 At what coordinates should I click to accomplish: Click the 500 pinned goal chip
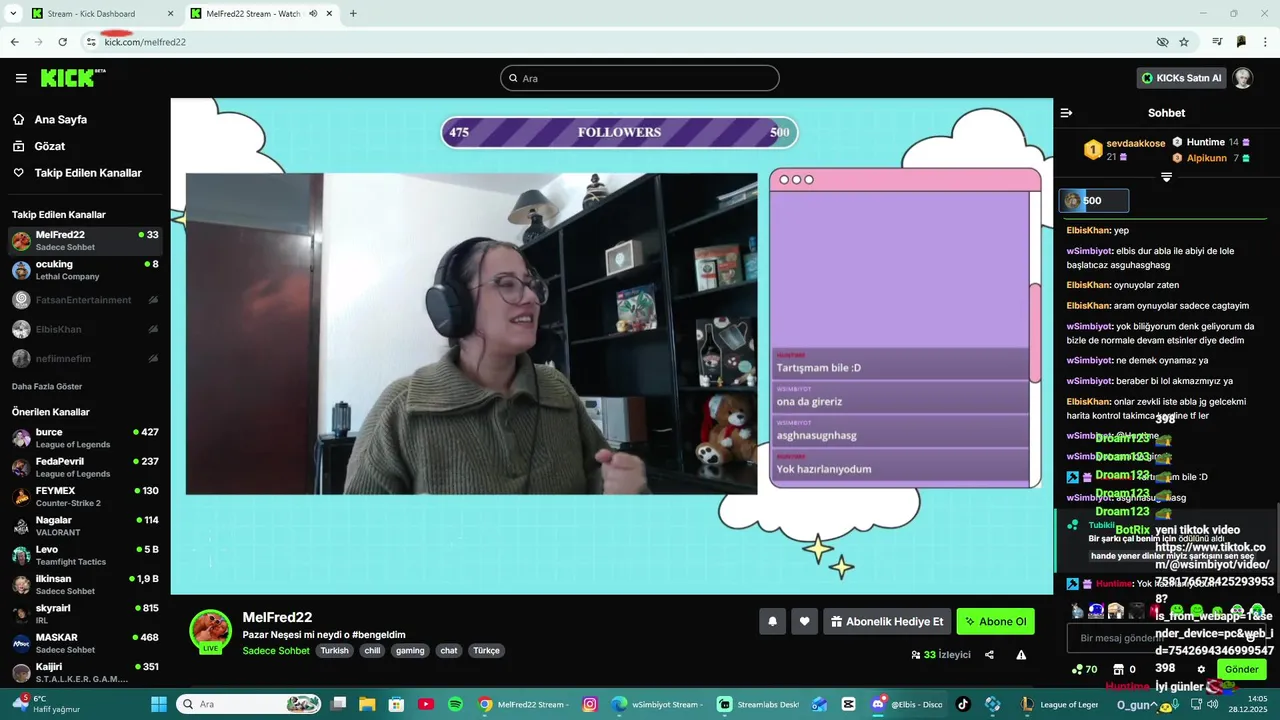coord(1094,201)
